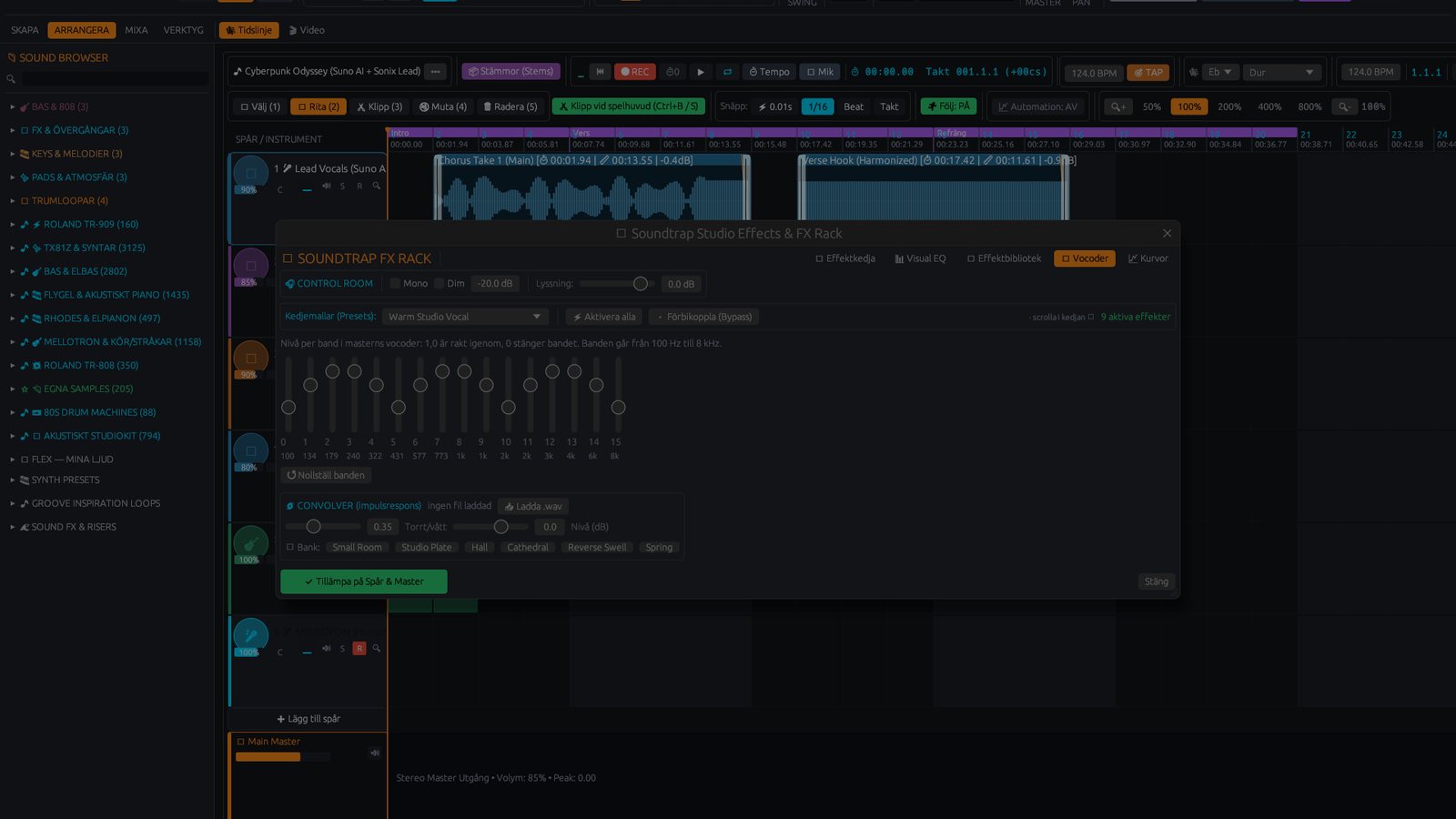Viewport: 1456px width, 819px height.
Task: Select the Cathedral impulse bank preset
Action: 528,548
